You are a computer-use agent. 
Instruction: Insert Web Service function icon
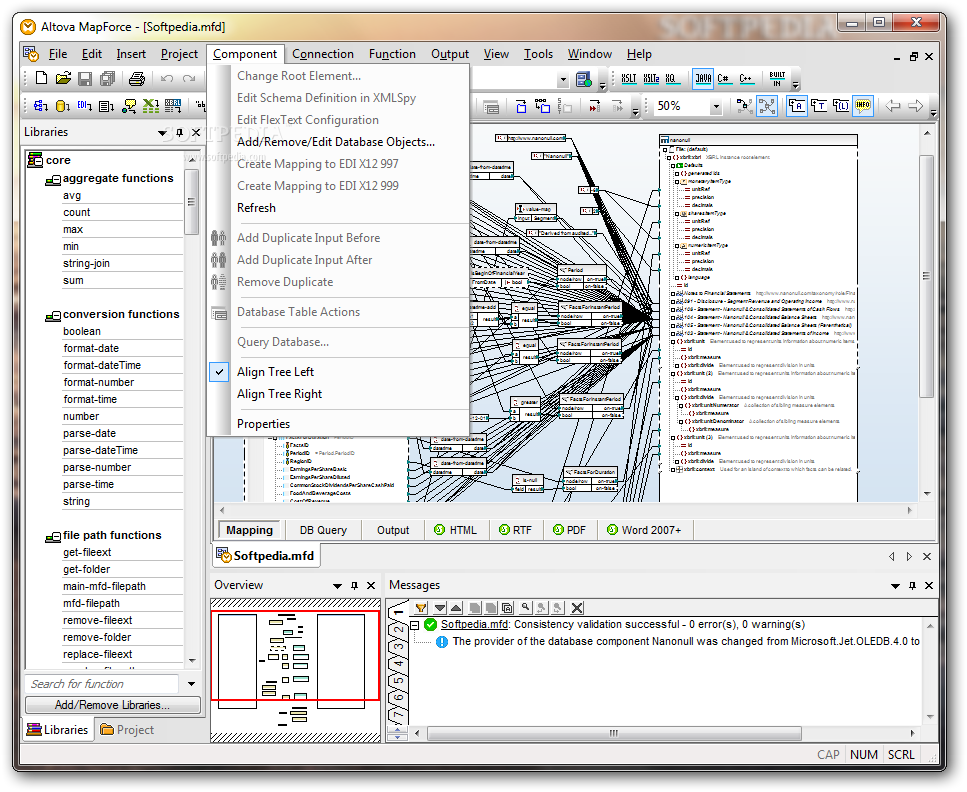coord(129,106)
